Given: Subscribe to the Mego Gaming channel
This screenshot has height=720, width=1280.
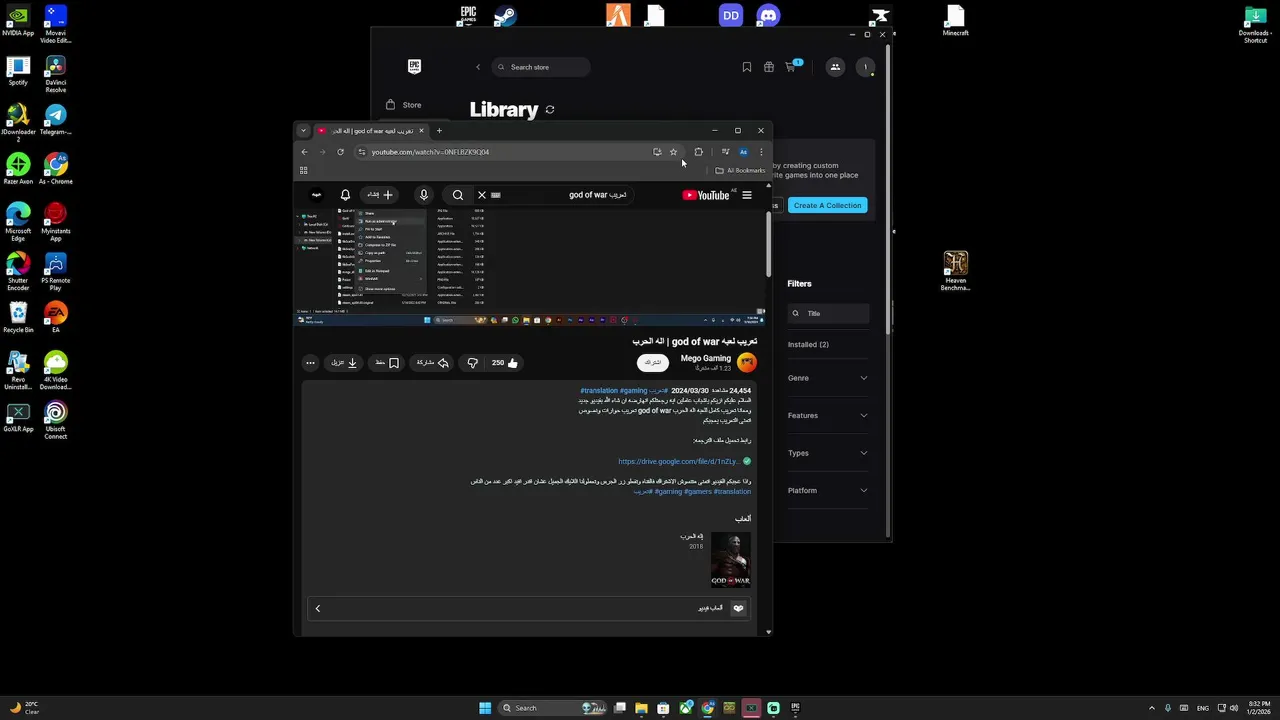Looking at the screenshot, I should [x=652, y=362].
